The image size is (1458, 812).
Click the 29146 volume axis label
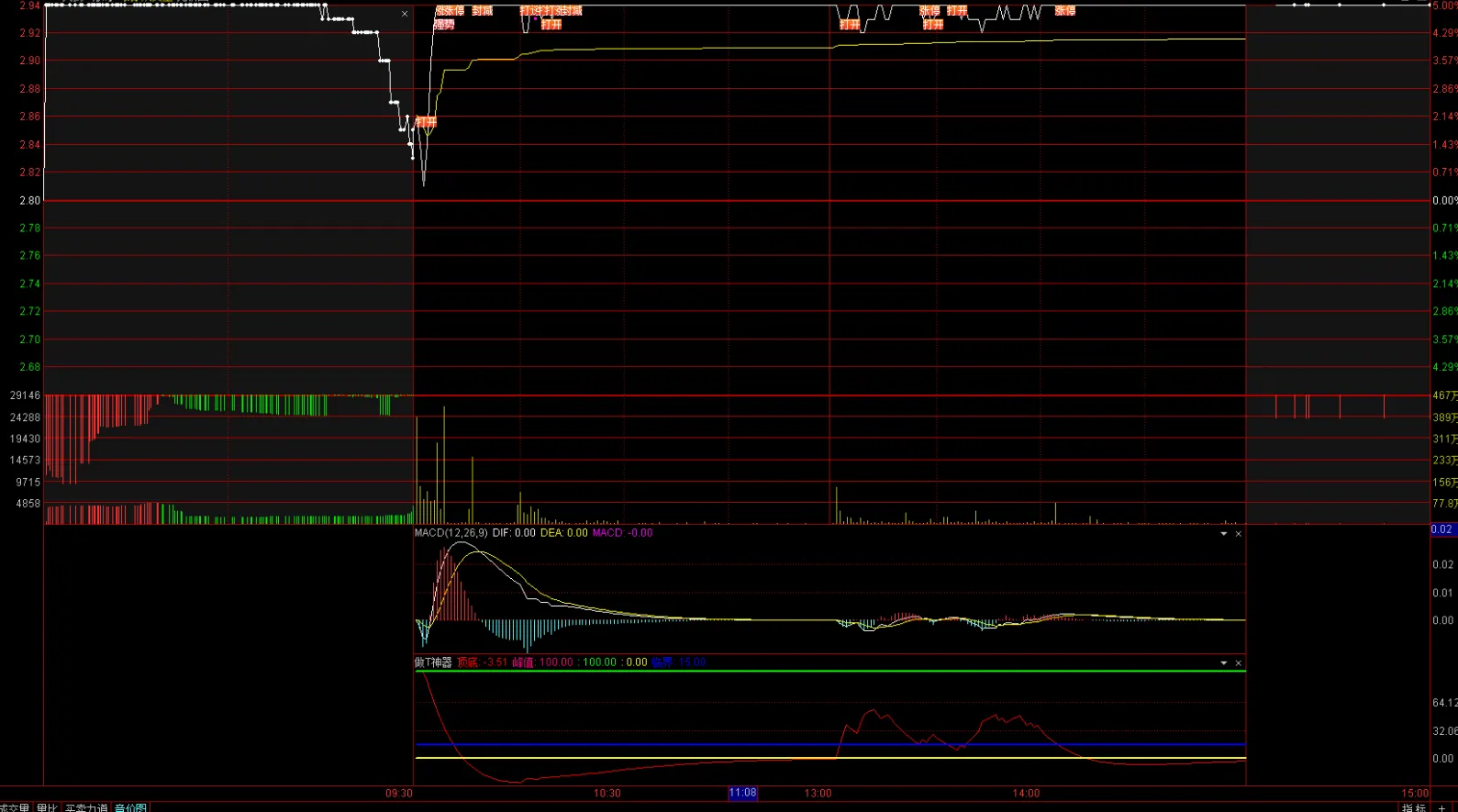click(26, 395)
